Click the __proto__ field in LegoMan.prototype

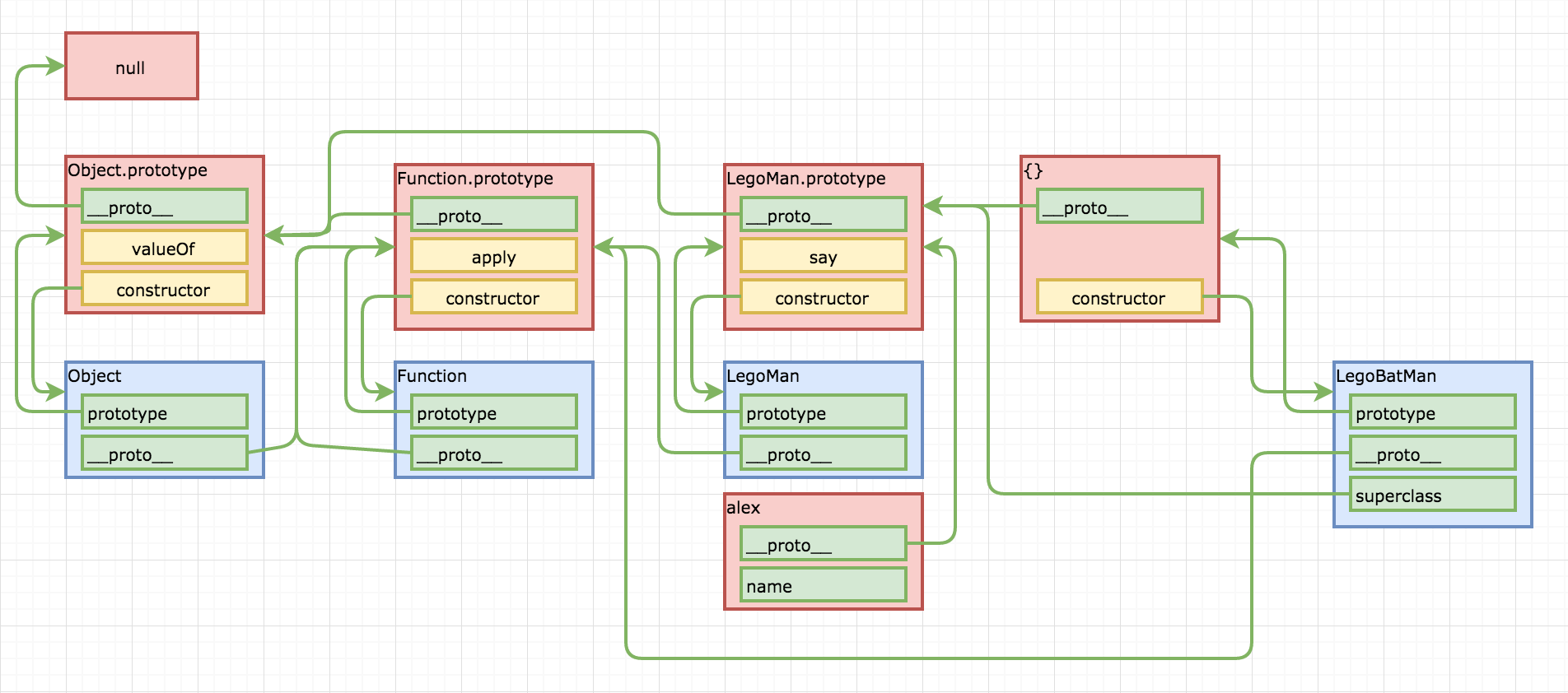[824, 215]
